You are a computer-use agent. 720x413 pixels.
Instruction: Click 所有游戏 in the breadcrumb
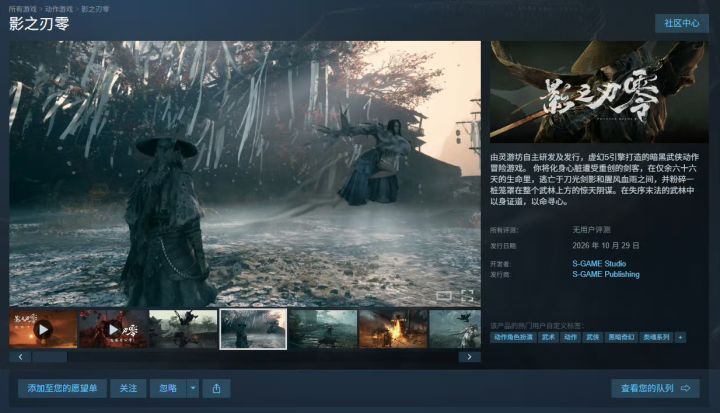(x=23, y=9)
